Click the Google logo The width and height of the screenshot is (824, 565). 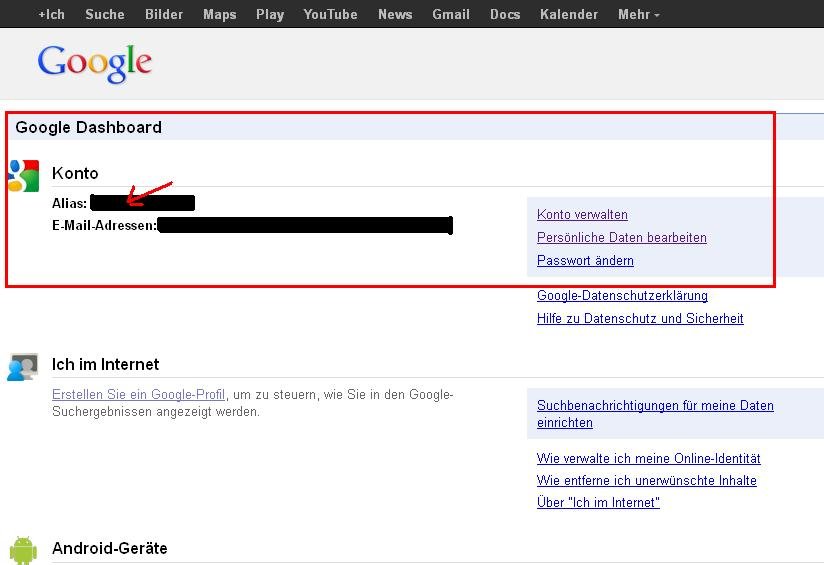pos(95,64)
